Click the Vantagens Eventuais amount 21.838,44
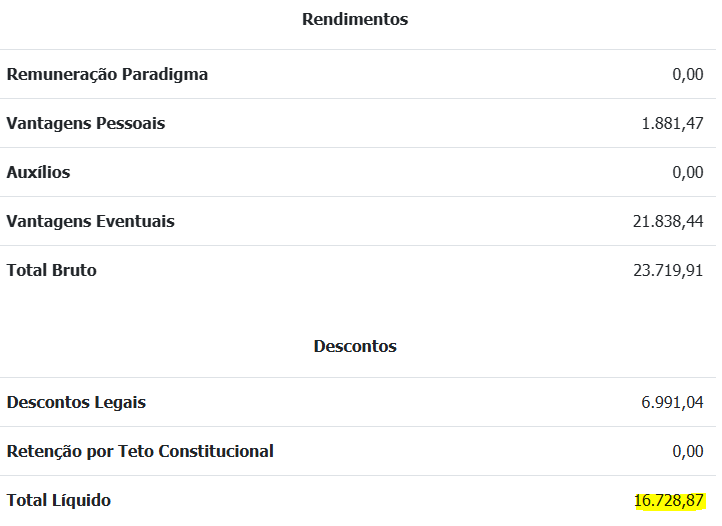The height and width of the screenshot is (526, 722). tap(668, 222)
